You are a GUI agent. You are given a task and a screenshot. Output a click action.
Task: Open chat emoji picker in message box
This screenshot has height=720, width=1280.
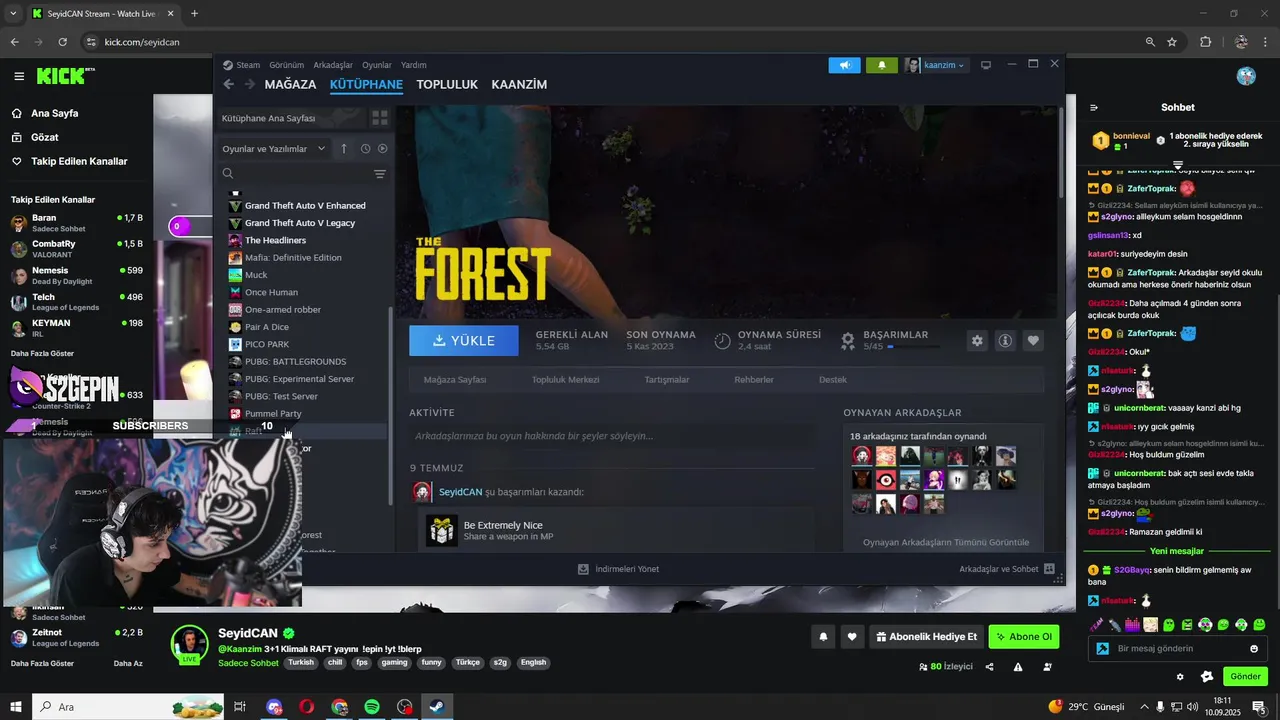pos(1254,648)
